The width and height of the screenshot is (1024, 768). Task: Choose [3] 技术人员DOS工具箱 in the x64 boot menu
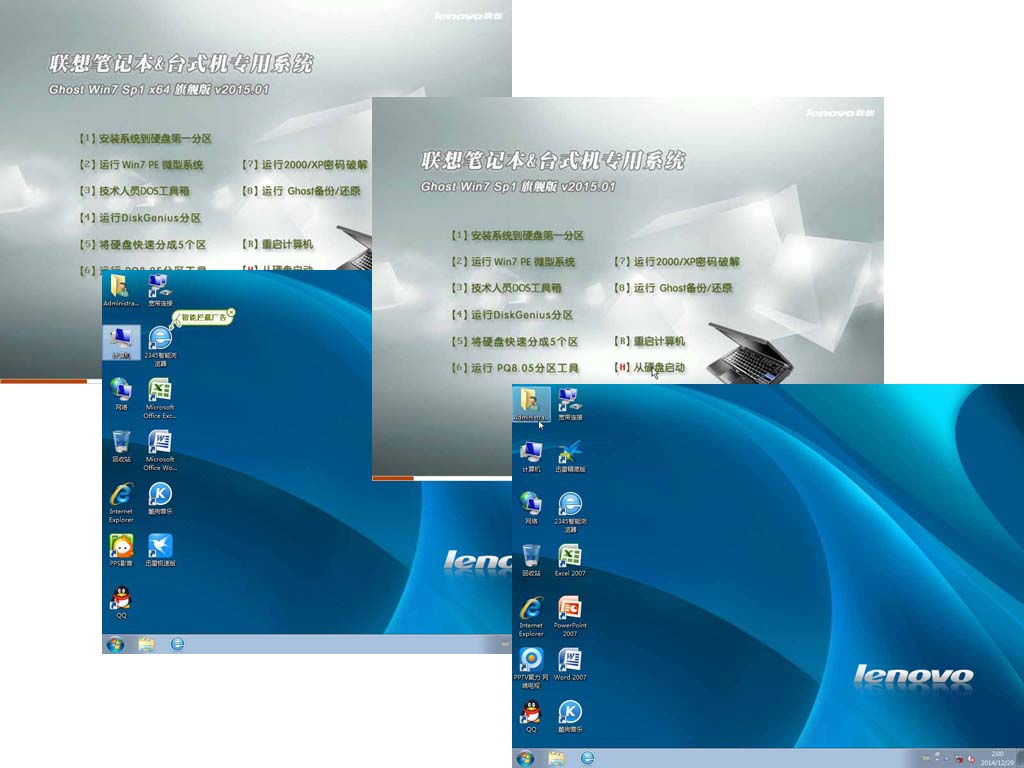[135, 191]
